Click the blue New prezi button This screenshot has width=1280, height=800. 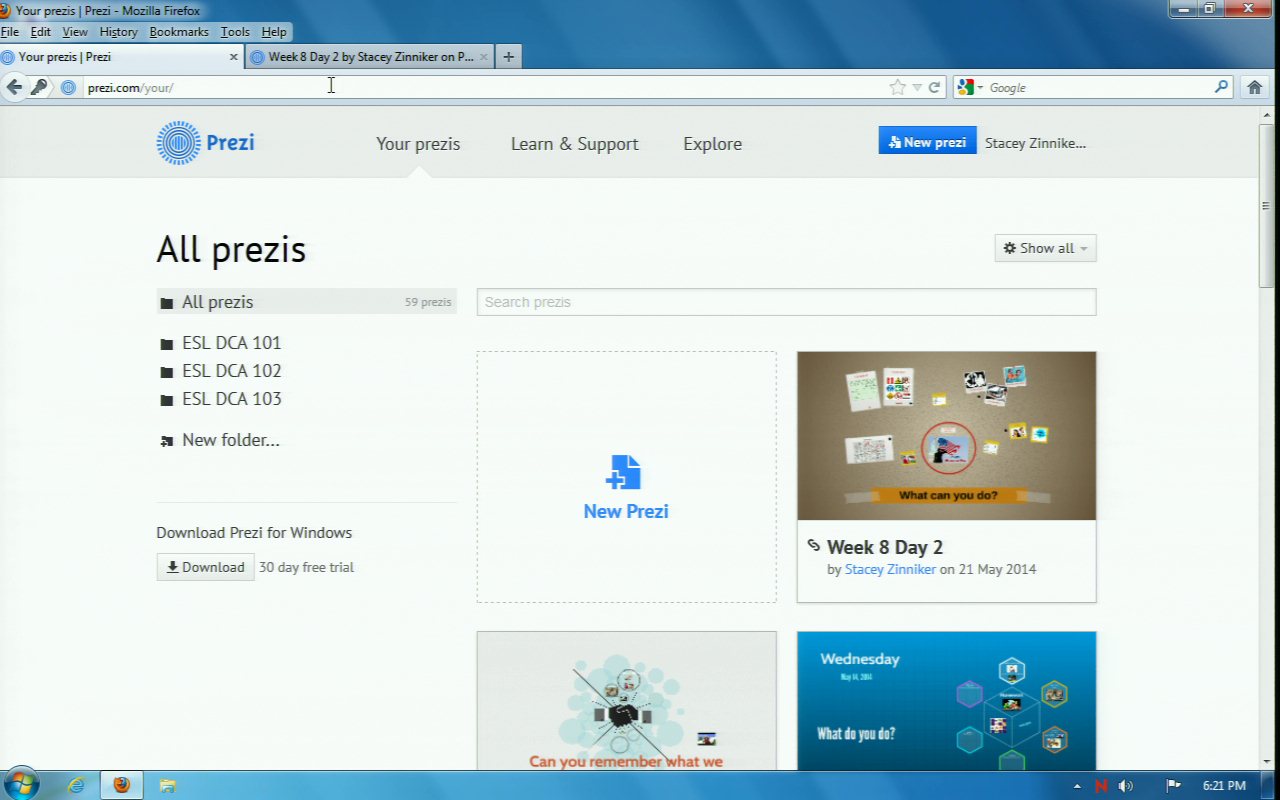pos(927,142)
